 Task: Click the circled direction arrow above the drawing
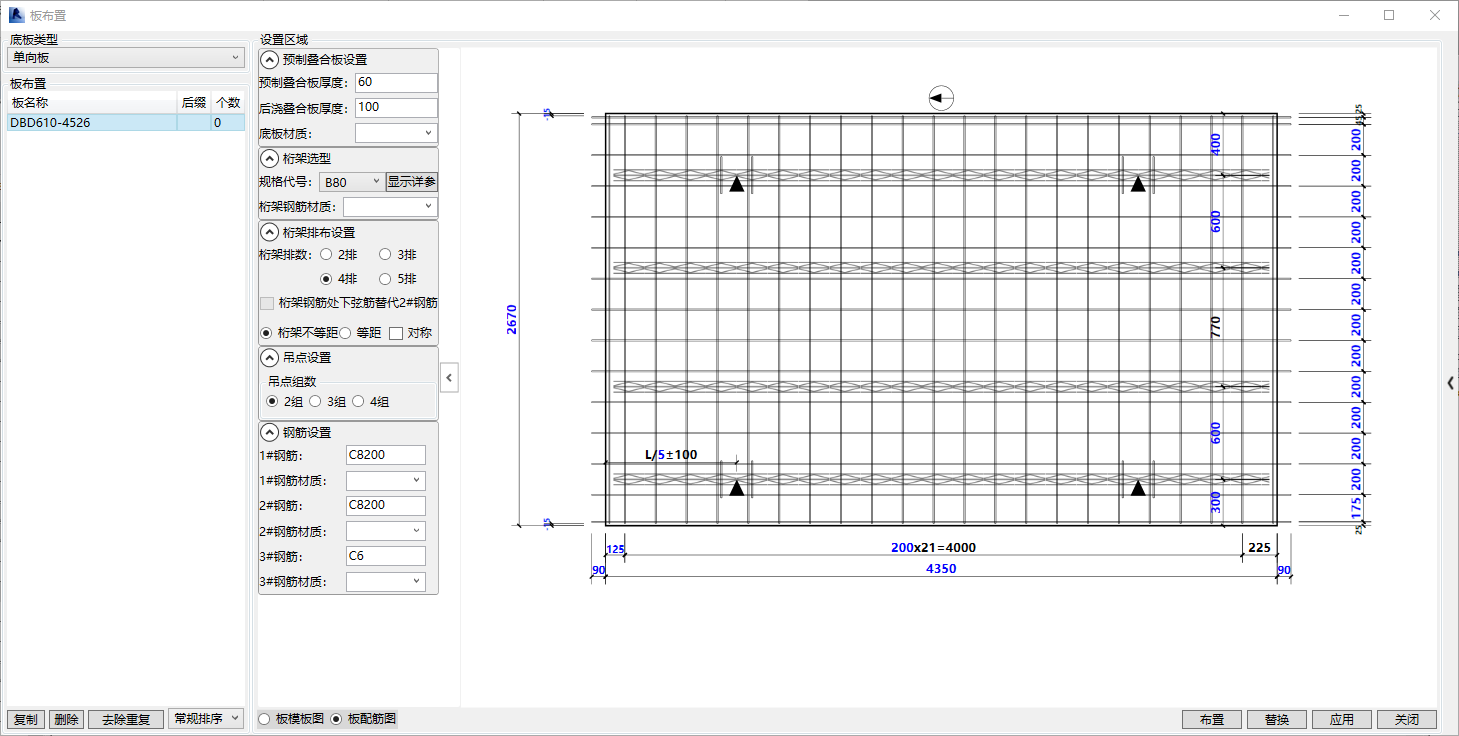pos(941,98)
